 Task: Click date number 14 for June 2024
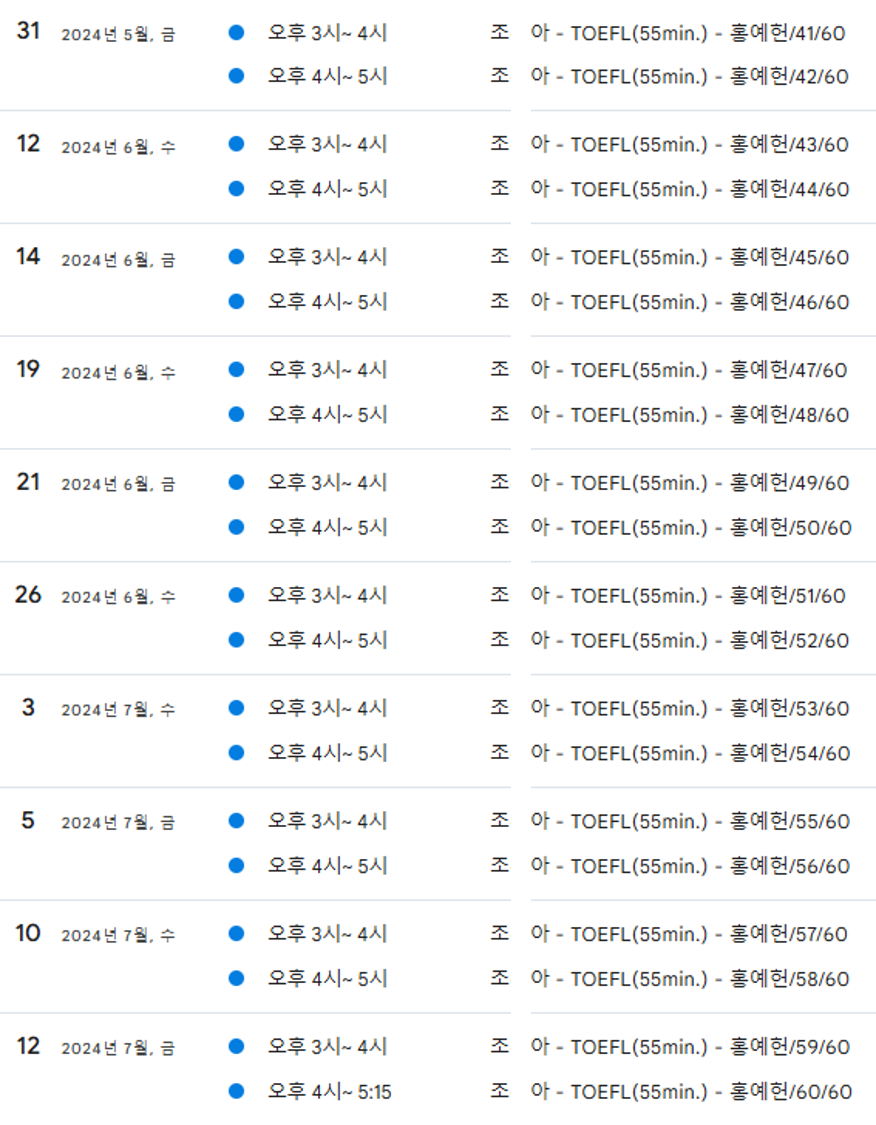28,256
